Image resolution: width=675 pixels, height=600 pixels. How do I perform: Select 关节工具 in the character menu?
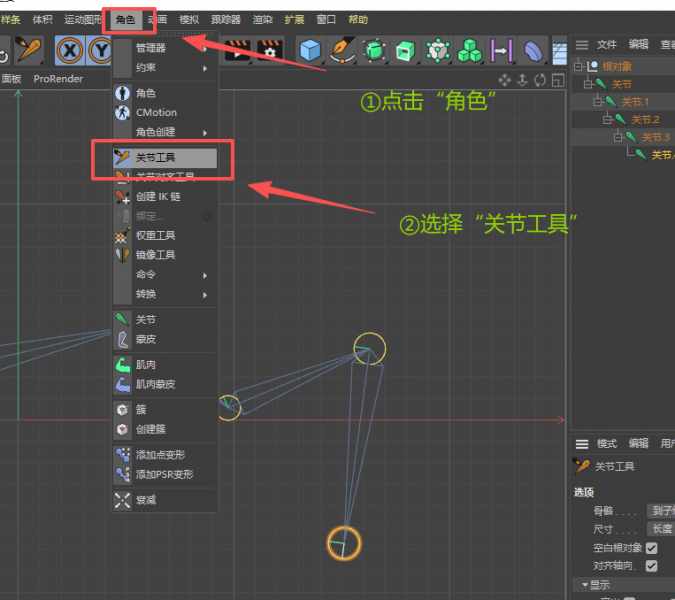pos(155,158)
